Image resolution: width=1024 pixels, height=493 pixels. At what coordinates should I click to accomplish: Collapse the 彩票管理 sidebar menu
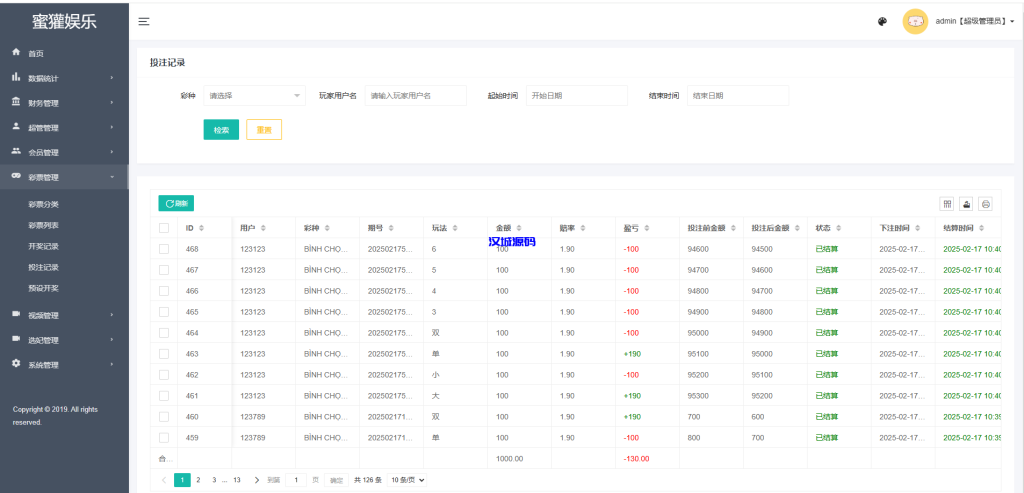(64, 177)
